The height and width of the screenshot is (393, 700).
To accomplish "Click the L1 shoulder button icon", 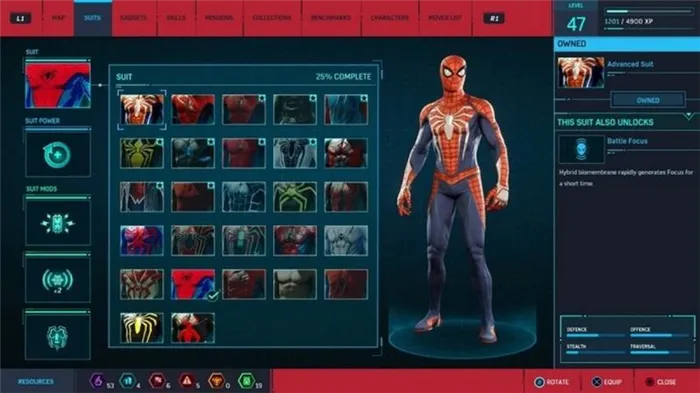I will point(21,18).
